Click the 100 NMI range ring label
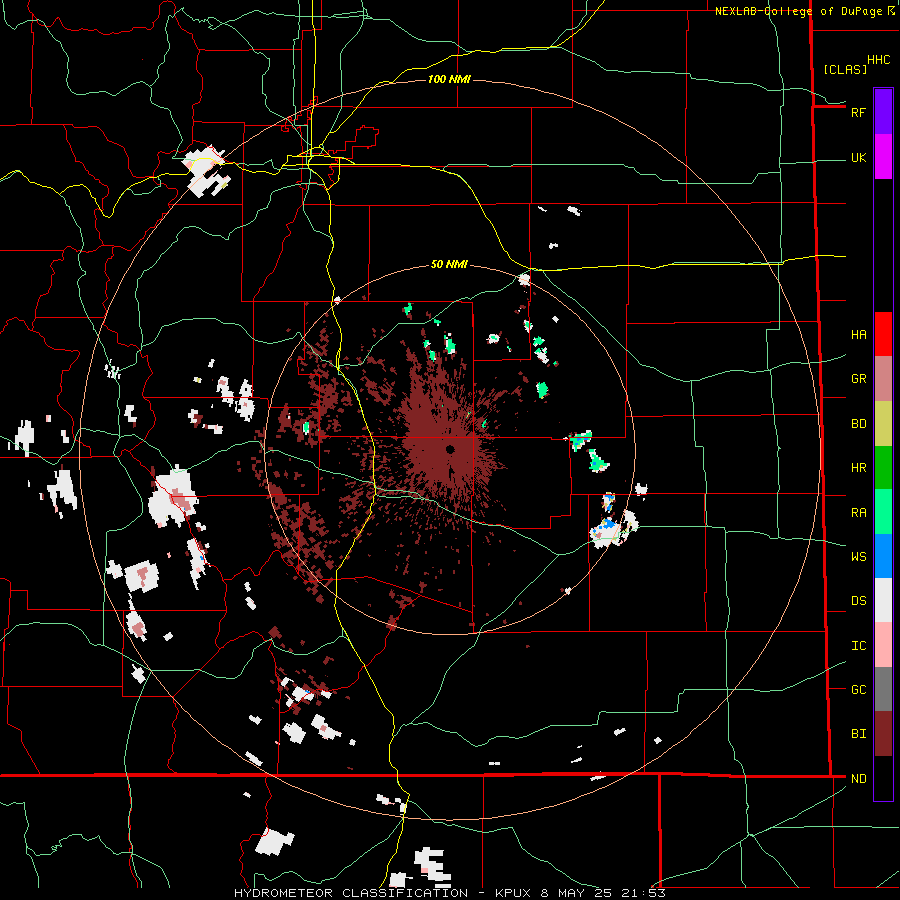The image size is (900, 900). point(449,79)
